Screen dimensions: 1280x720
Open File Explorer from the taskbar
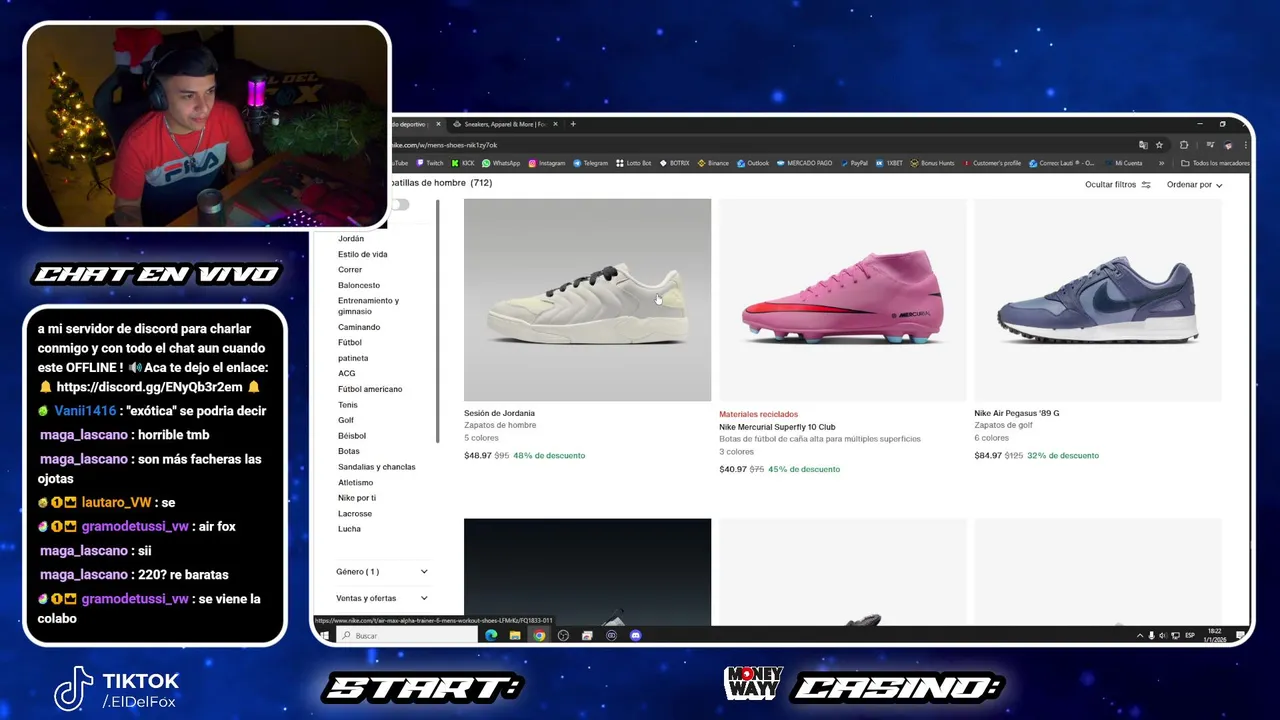point(515,635)
